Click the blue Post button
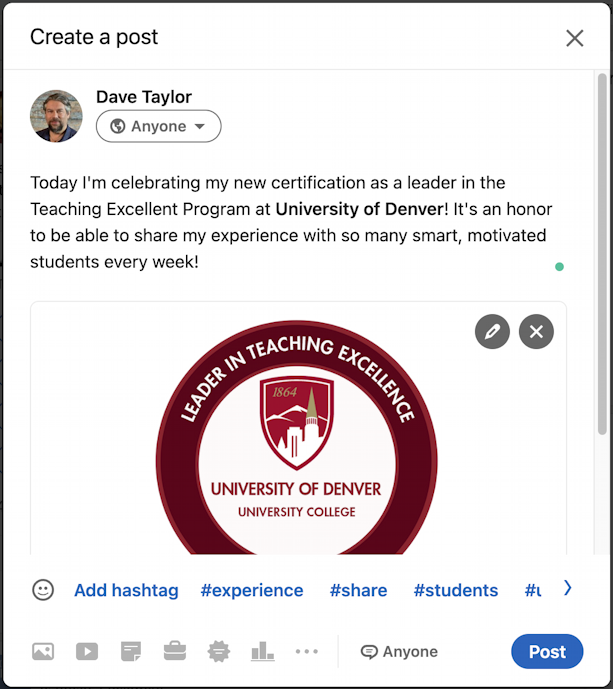This screenshot has width=613, height=689. [x=547, y=651]
